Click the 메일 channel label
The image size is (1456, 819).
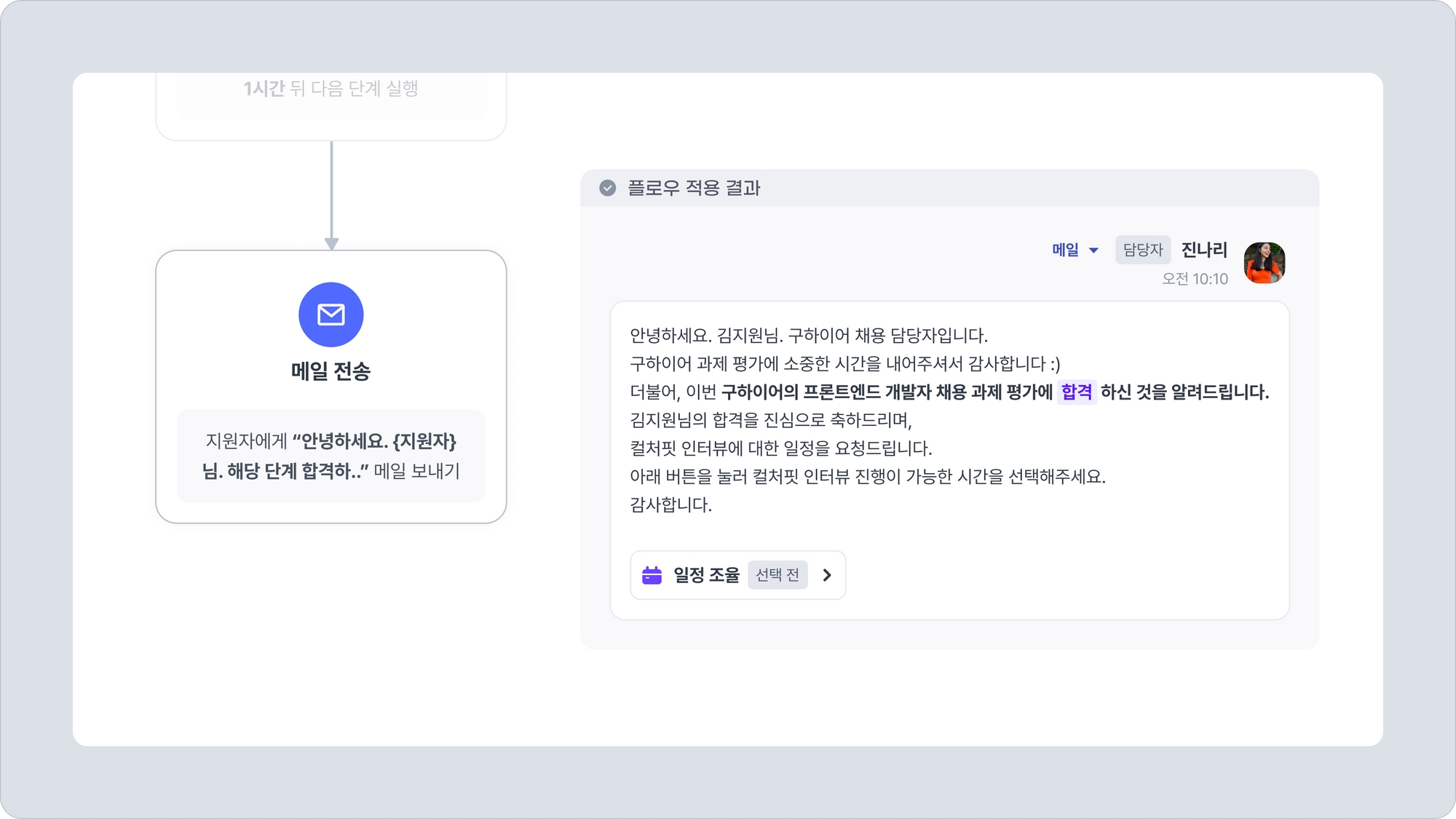point(1065,250)
